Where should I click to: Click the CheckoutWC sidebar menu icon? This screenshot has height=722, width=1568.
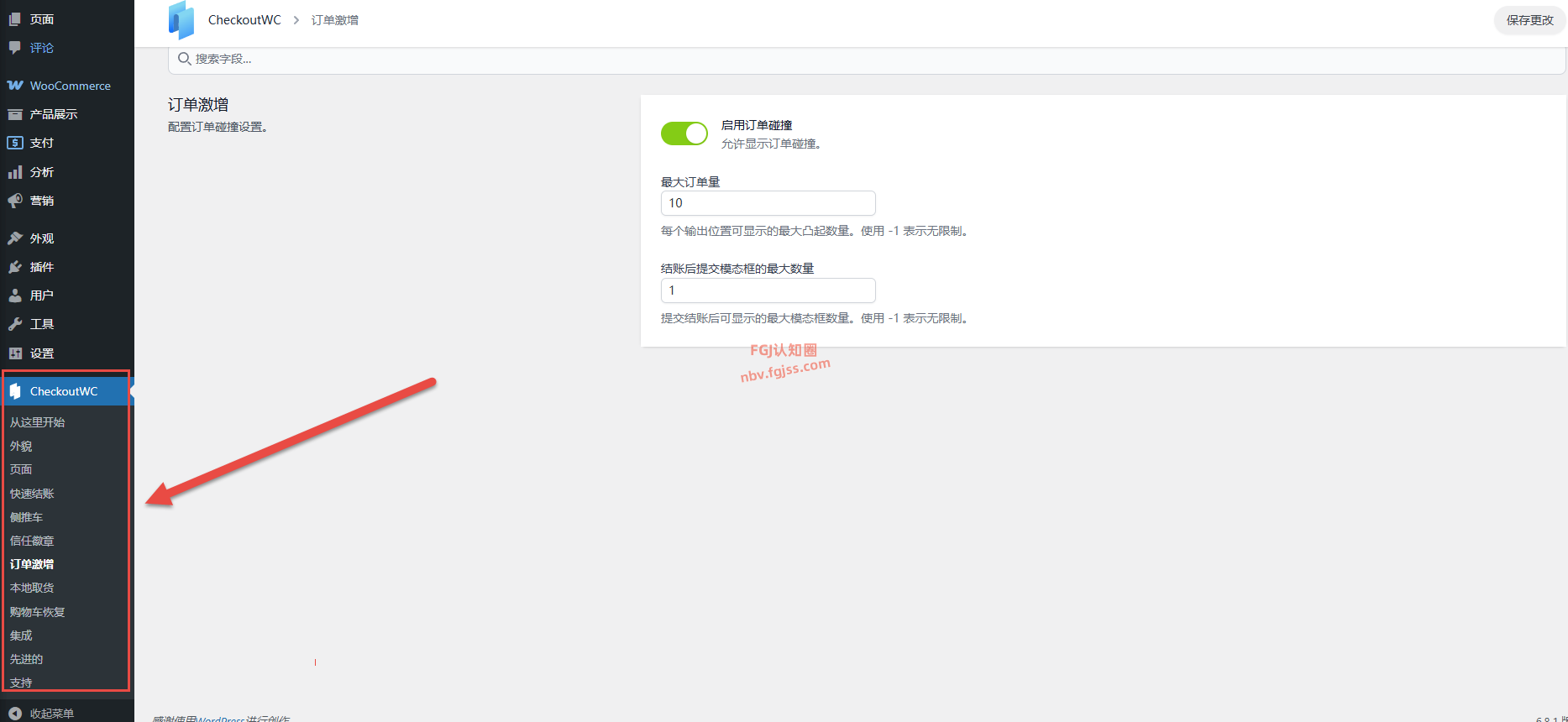pos(15,391)
